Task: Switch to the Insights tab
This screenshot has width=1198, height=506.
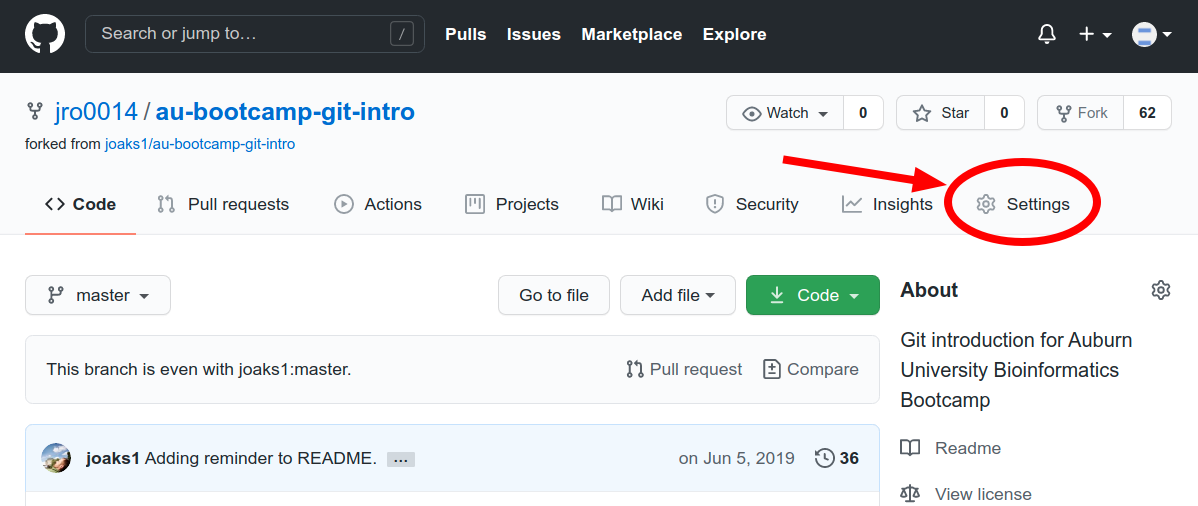Action: pyautogui.click(x=887, y=204)
